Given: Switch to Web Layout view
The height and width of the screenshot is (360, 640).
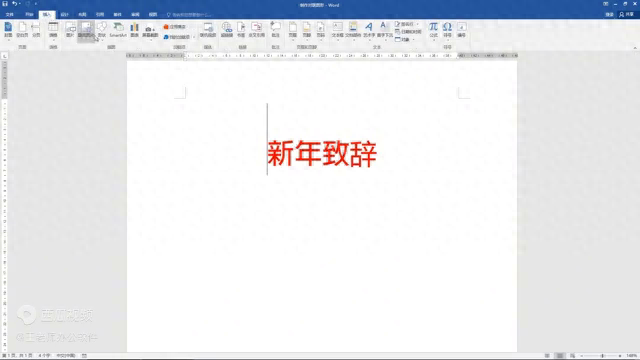Looking at the screenshot, I should coord(572,356).
